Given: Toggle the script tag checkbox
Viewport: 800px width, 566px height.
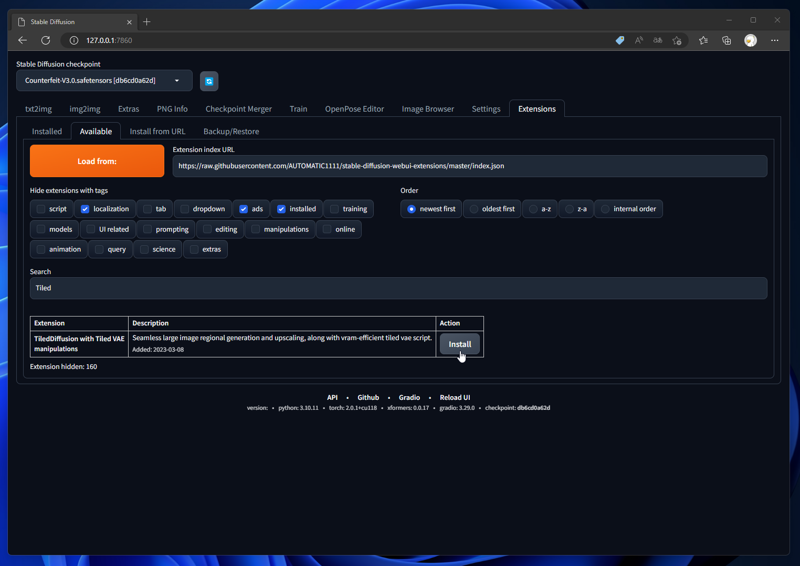Looking at the screenshot, I should [x=41, y=209].
